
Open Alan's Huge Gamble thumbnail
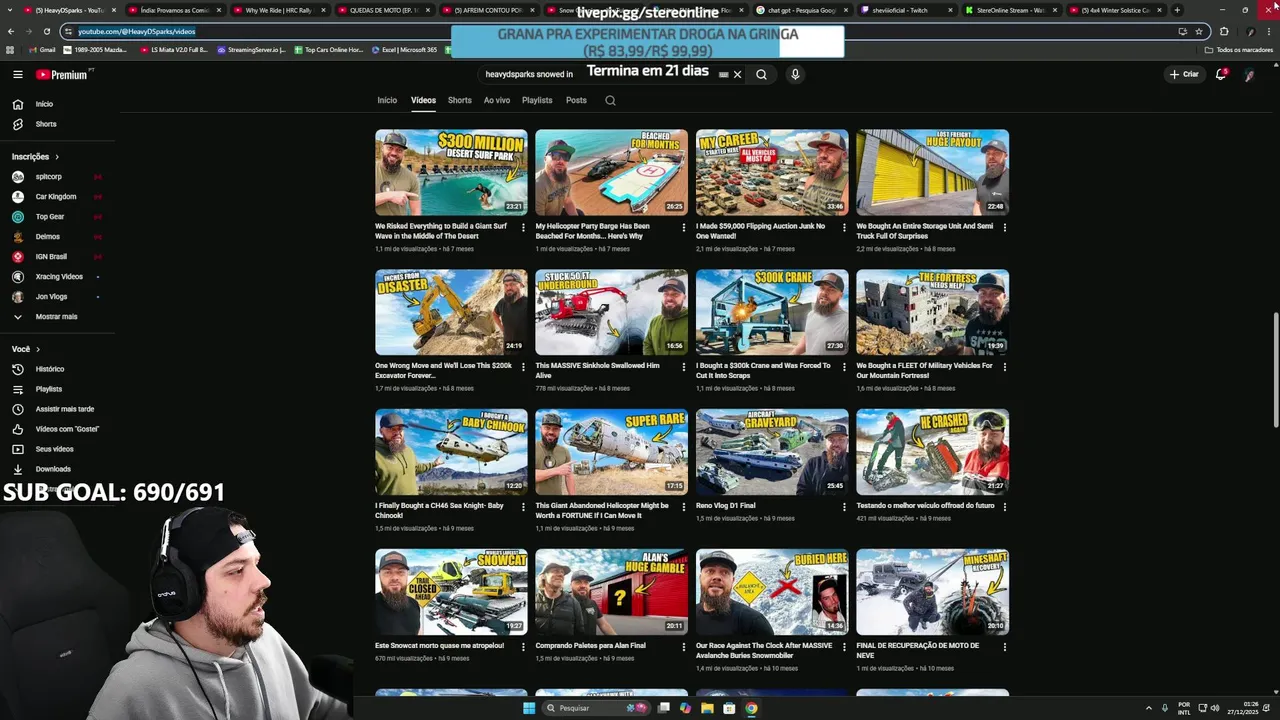611,592
